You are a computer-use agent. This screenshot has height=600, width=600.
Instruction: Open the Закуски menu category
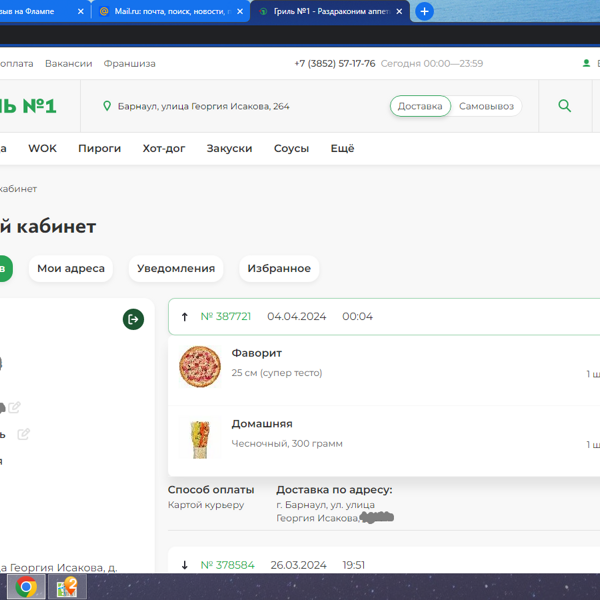229,148
